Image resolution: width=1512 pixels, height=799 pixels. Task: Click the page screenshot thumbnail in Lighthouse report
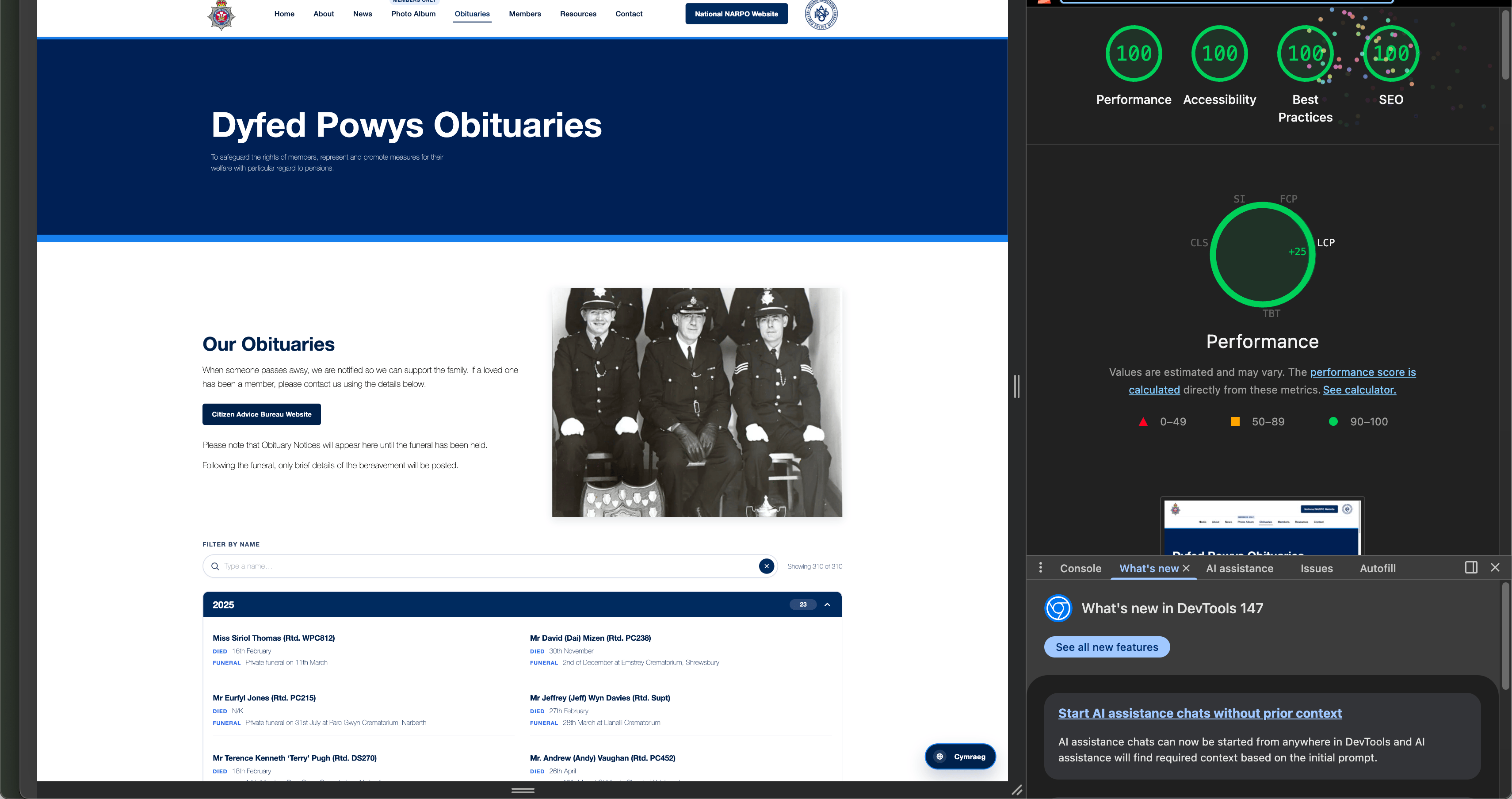click(1262, 527)
